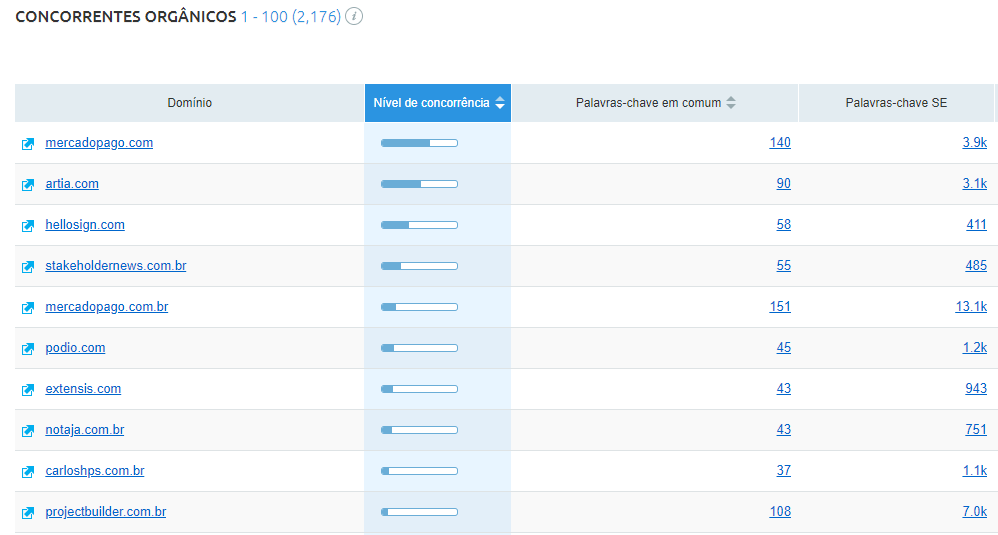This screenshot has width=998, height=535.
Task: Click the info icon beside Concorrentes Orgânicos
Action: 354,17
